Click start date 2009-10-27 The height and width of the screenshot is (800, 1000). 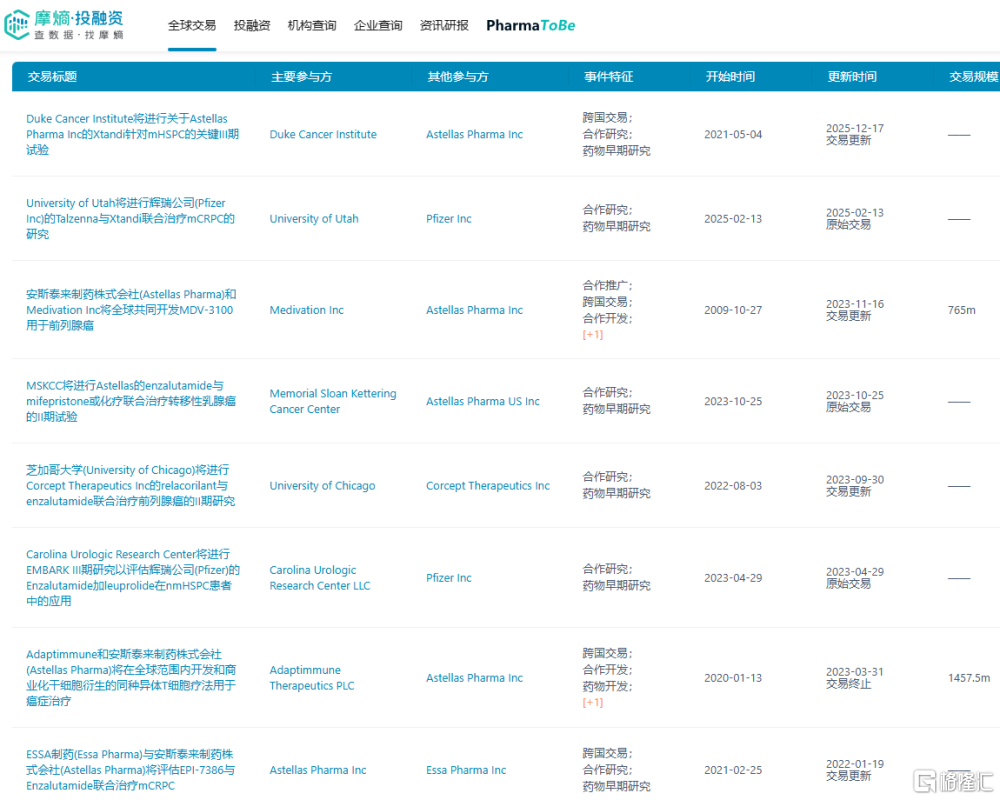point(733,310)
